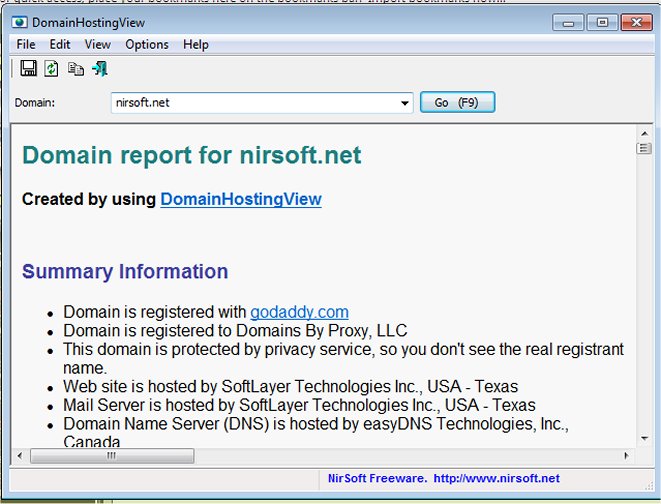Screen dimensions: 661x504
Task: Expand the Domain combo box dropdown arrow
Action: (x=405, y=103)
